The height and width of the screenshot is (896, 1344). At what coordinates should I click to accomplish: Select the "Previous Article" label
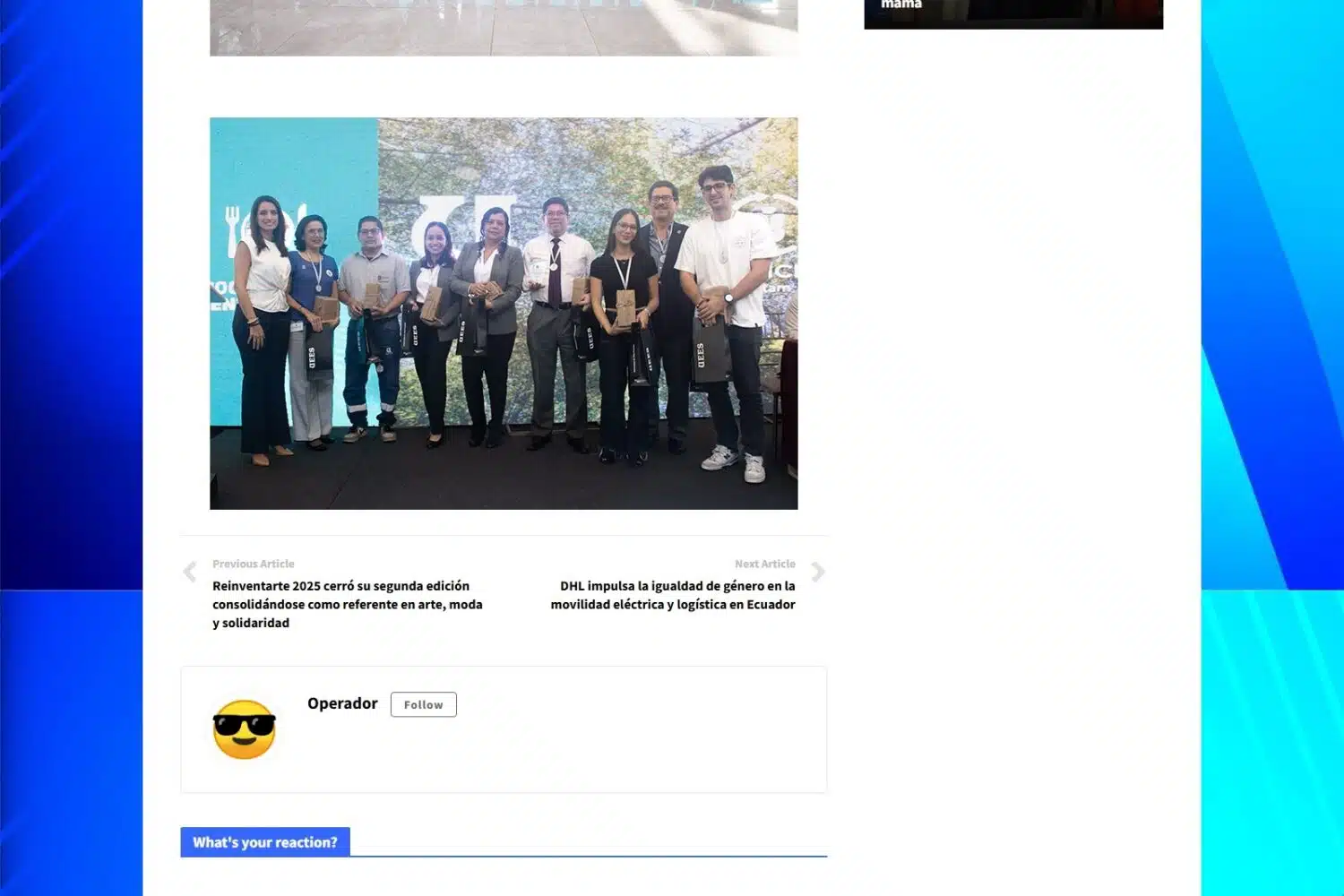point(253,564)
